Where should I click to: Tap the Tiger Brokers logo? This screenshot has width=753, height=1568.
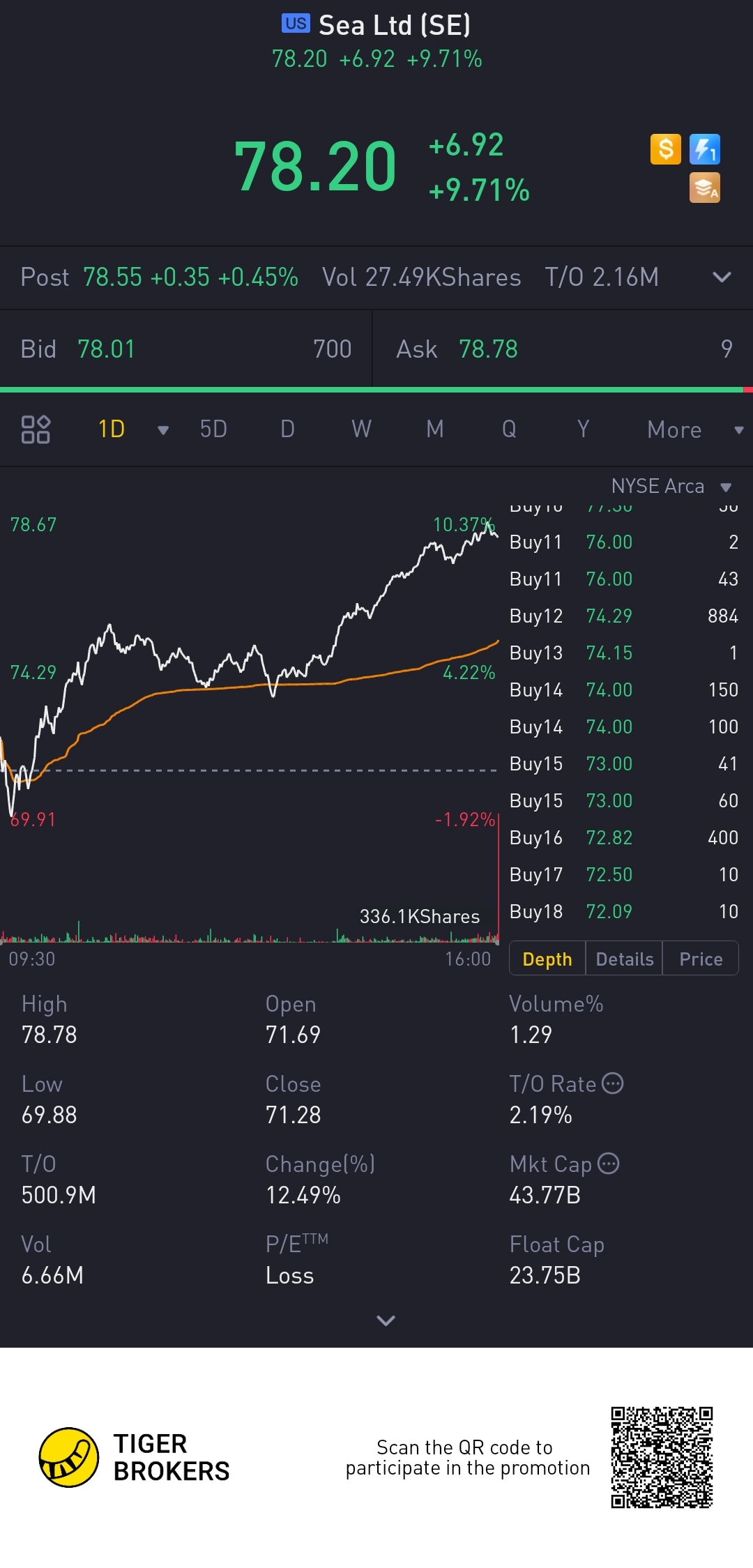[69, 1457]
